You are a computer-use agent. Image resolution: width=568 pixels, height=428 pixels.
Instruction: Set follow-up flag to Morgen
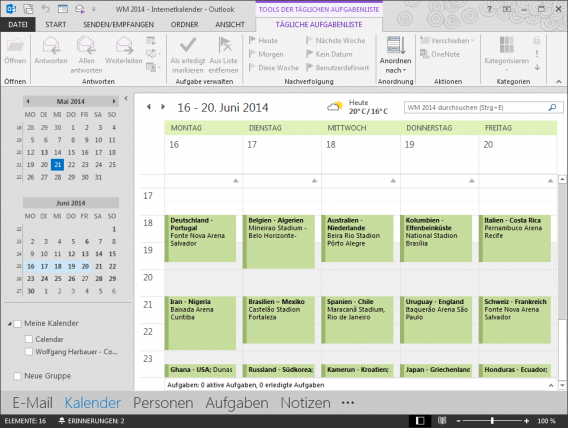click(x=266, y=54)
